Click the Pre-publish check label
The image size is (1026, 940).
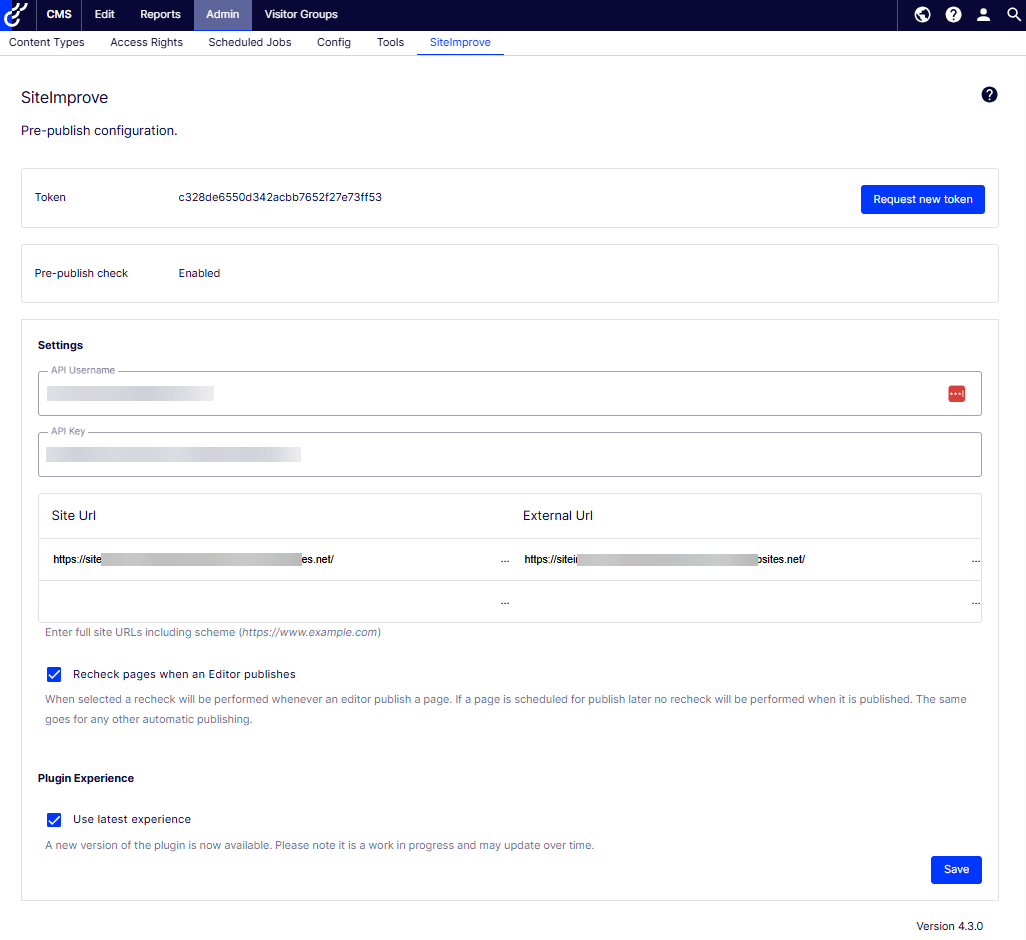(81, 273)
